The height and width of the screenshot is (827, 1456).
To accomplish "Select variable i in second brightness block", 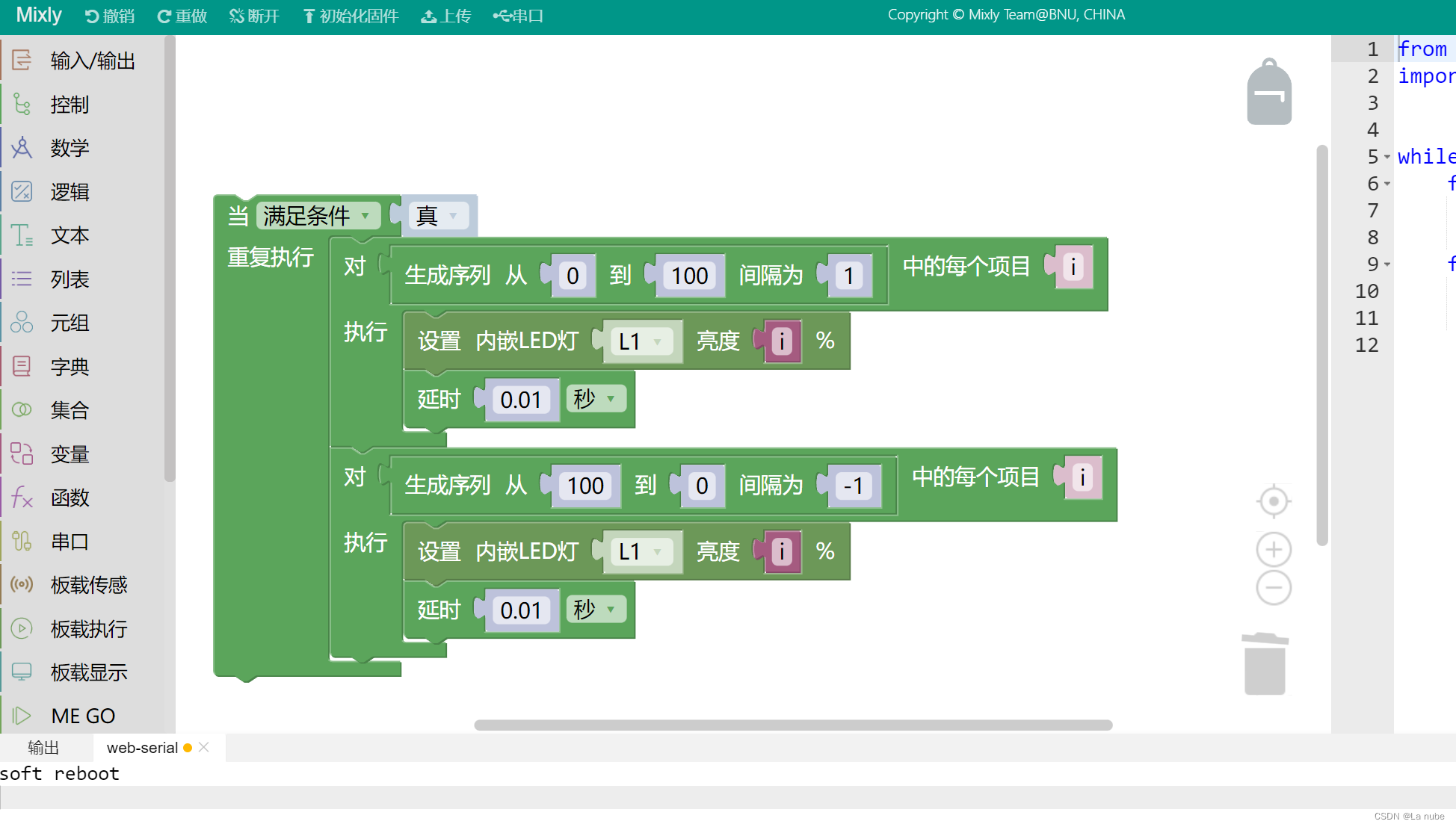I will pos(782,552).
